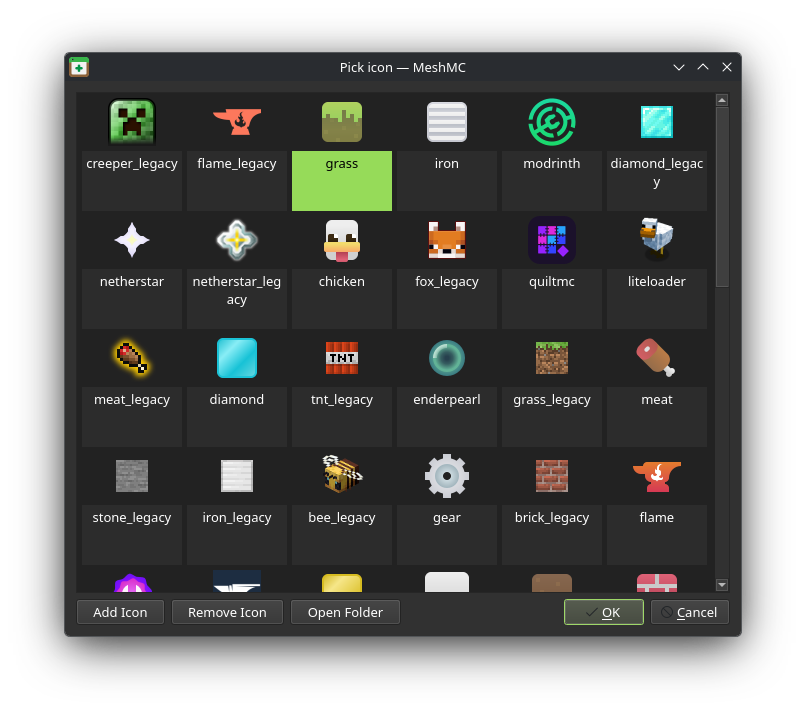806x713 pixels.
Task: Select the brick_legacy icon
Action: [552, 476]
